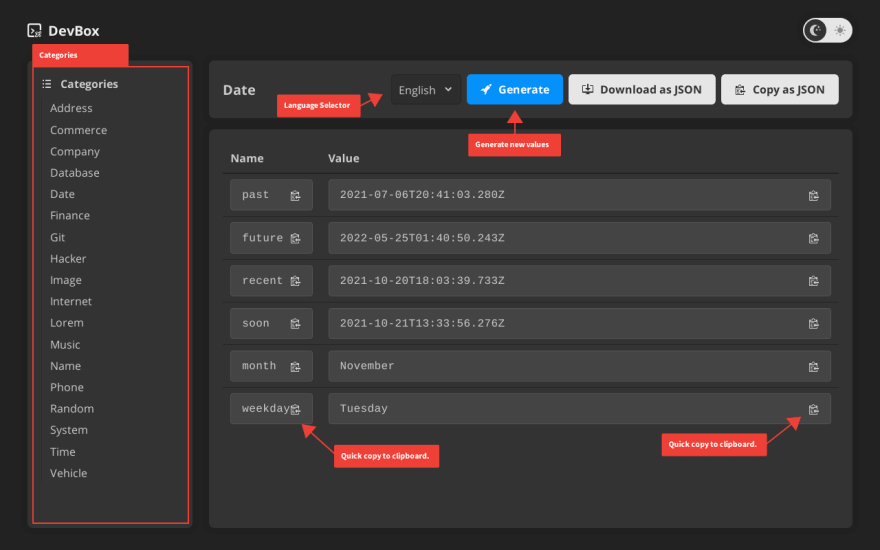Viewport: 880px width, 550px height.
Task: Open the Finance category
Action: pyautogui.click(x=70, y=216)
